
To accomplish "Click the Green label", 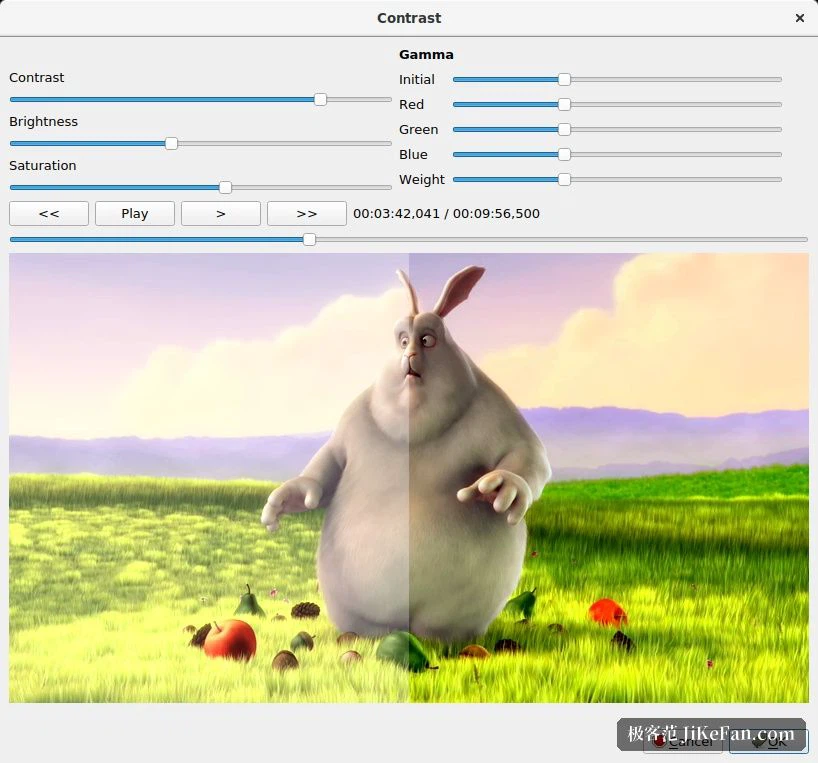I will pyautogui.click(x=418, y=130).
